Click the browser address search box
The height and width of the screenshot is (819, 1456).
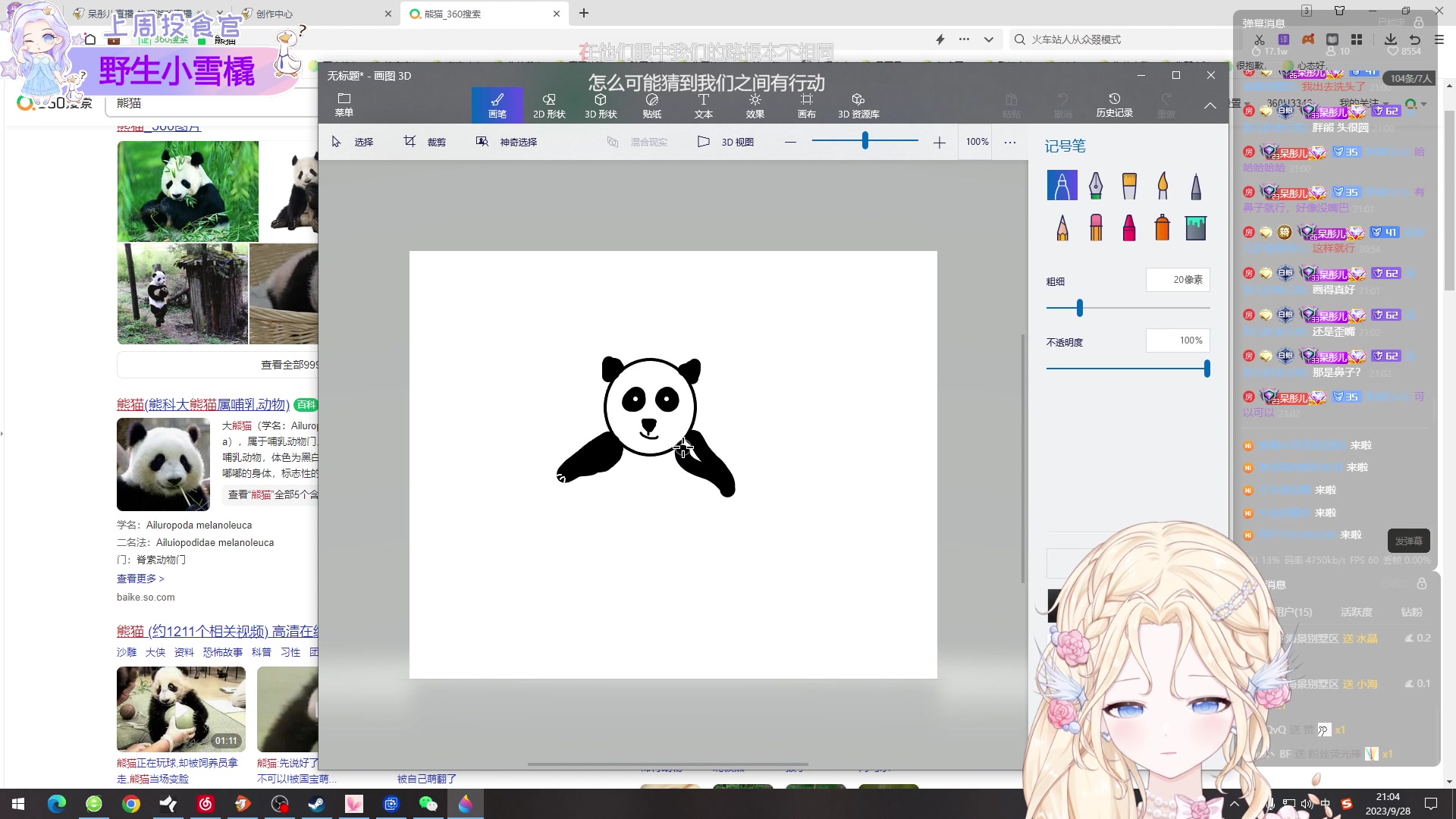pyautogui.click(x=1119, y=39)
